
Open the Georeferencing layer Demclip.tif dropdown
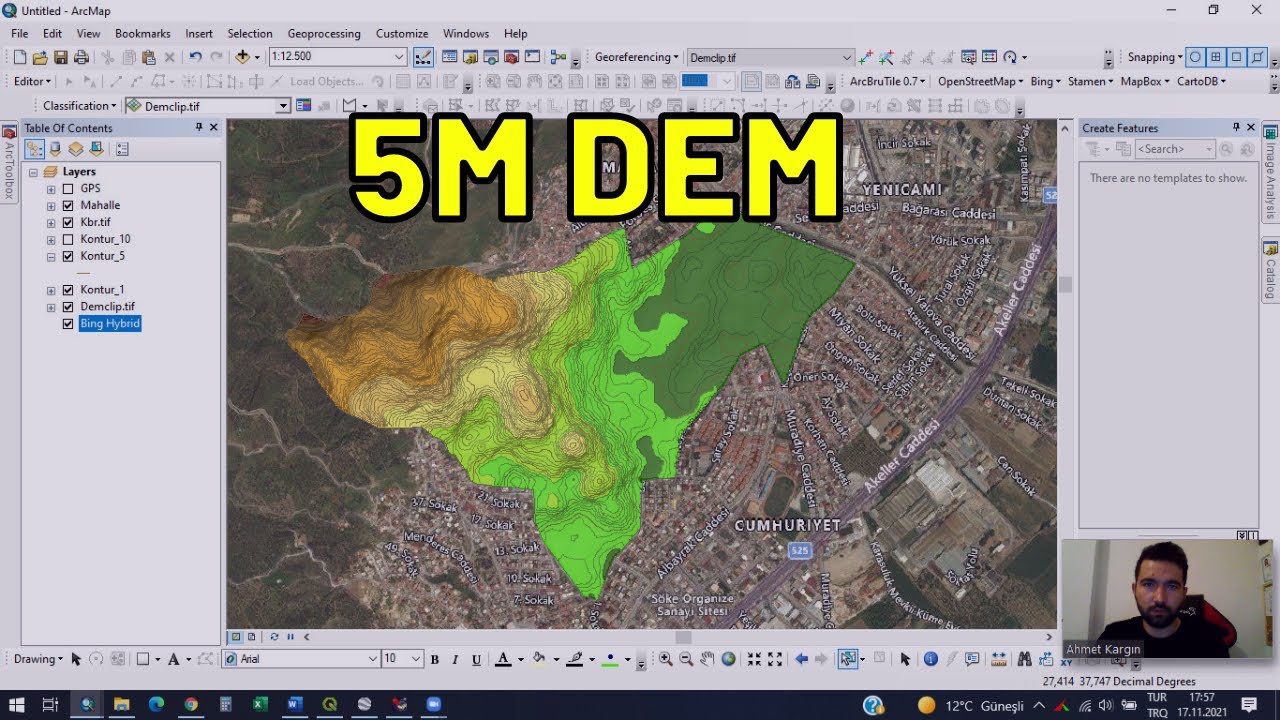[847, 57]
